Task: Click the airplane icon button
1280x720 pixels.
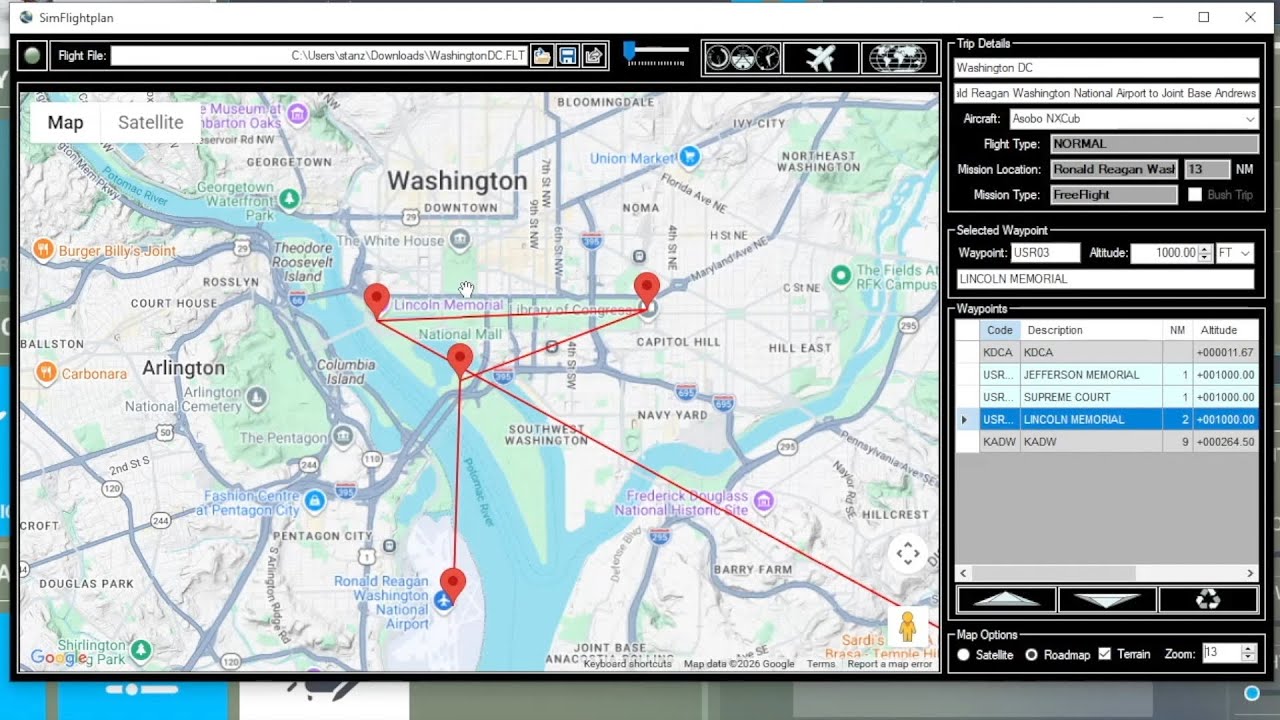Action: (x=820, y=58)
